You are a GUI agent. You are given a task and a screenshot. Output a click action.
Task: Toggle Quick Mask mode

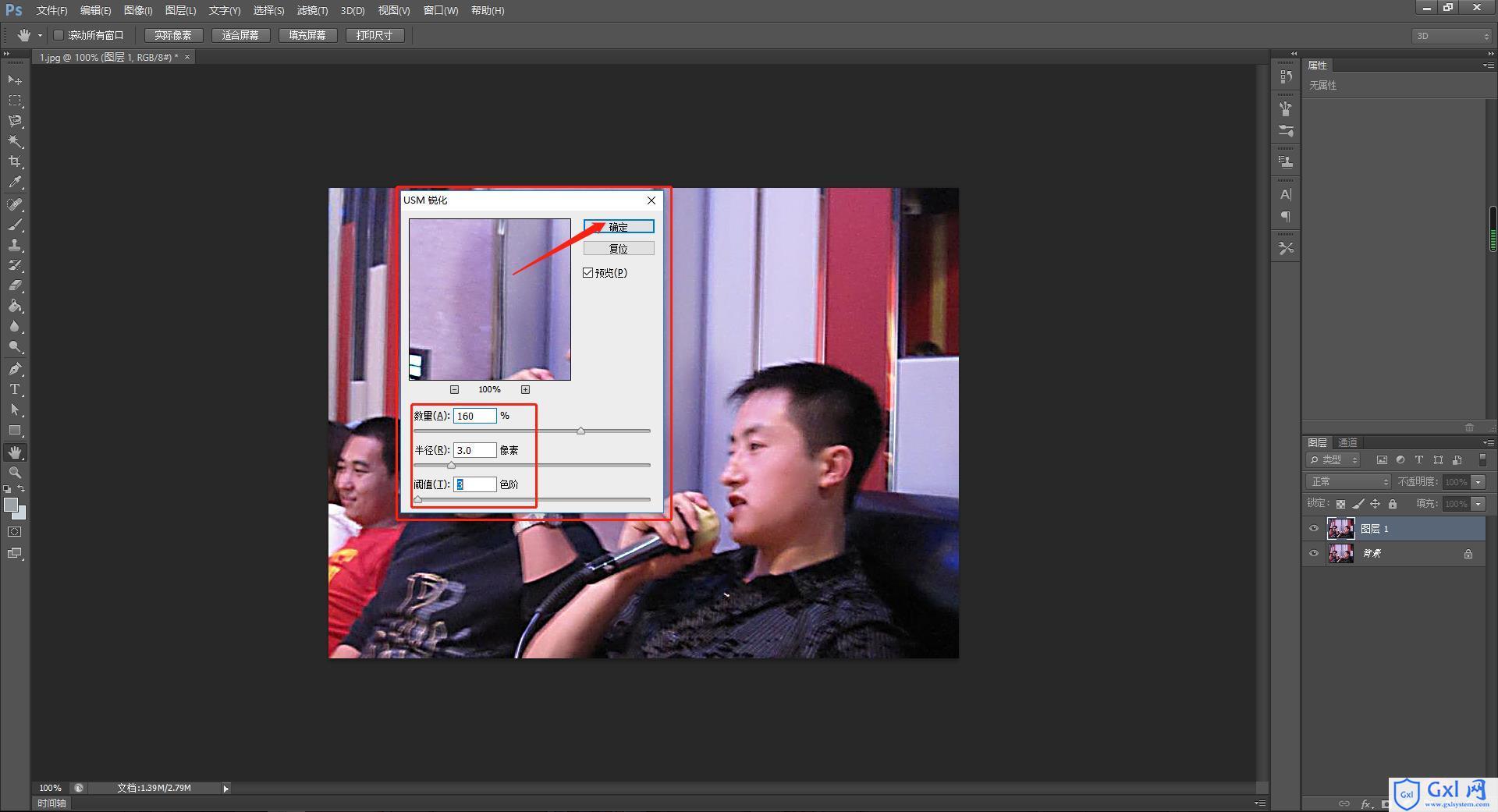pos(15,532)
